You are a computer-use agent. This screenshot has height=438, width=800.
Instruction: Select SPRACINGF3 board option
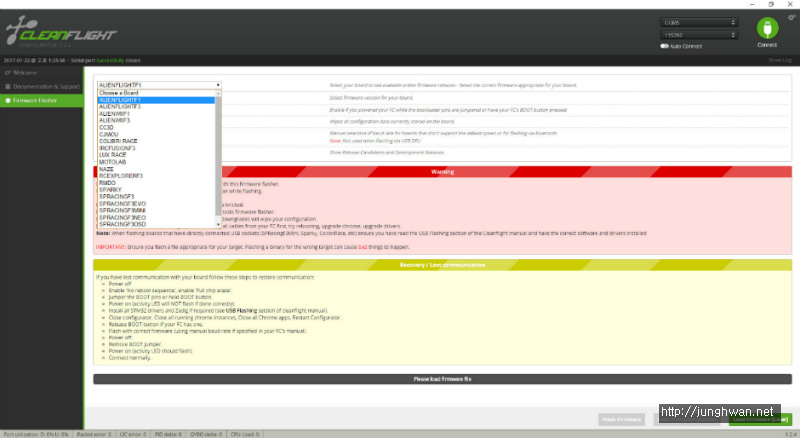click(156, 197)
